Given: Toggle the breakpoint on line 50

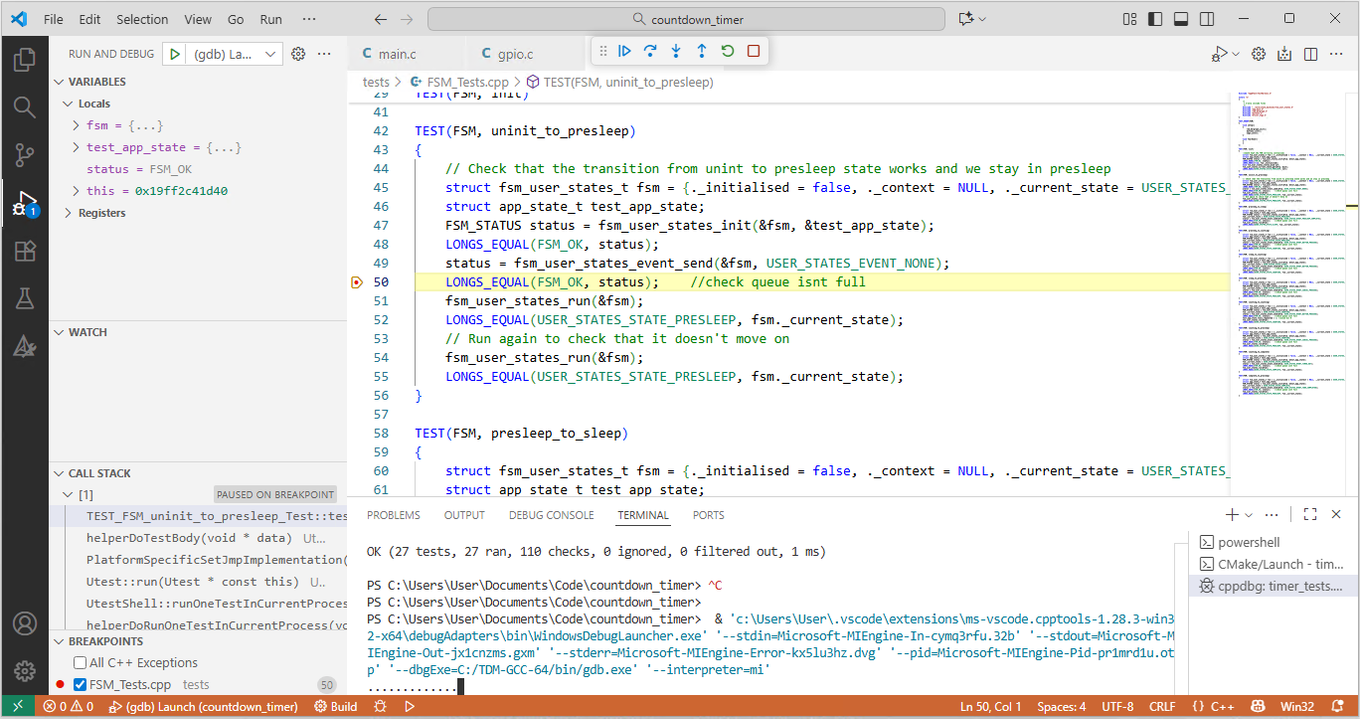Looking at the screenshot, I should pos(357,282).
